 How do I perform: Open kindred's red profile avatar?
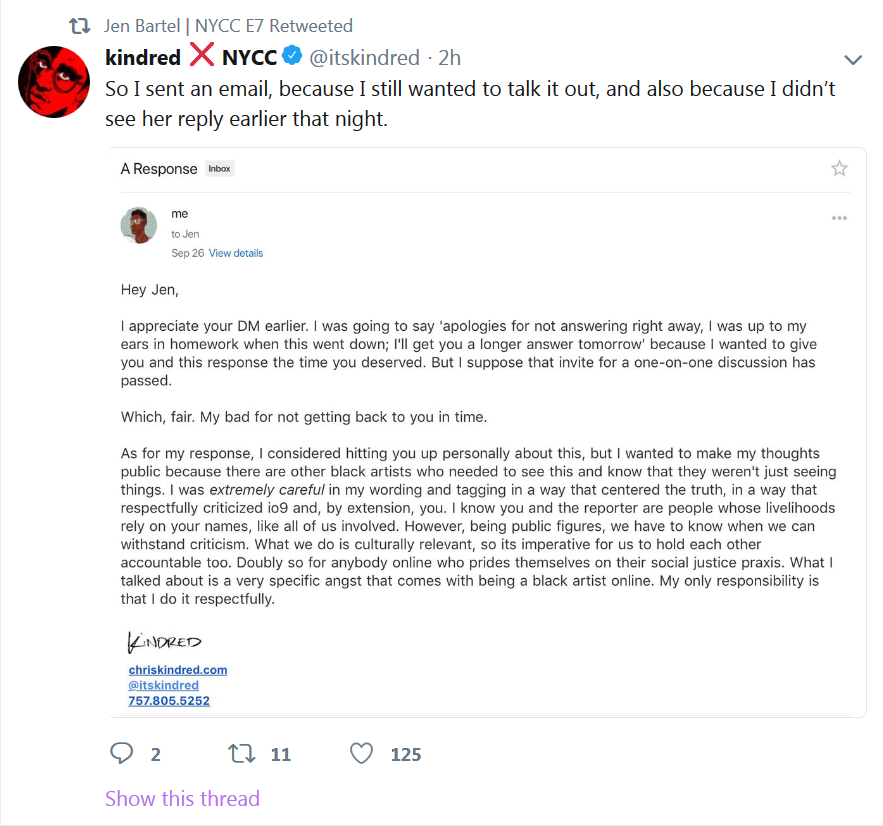54,82
